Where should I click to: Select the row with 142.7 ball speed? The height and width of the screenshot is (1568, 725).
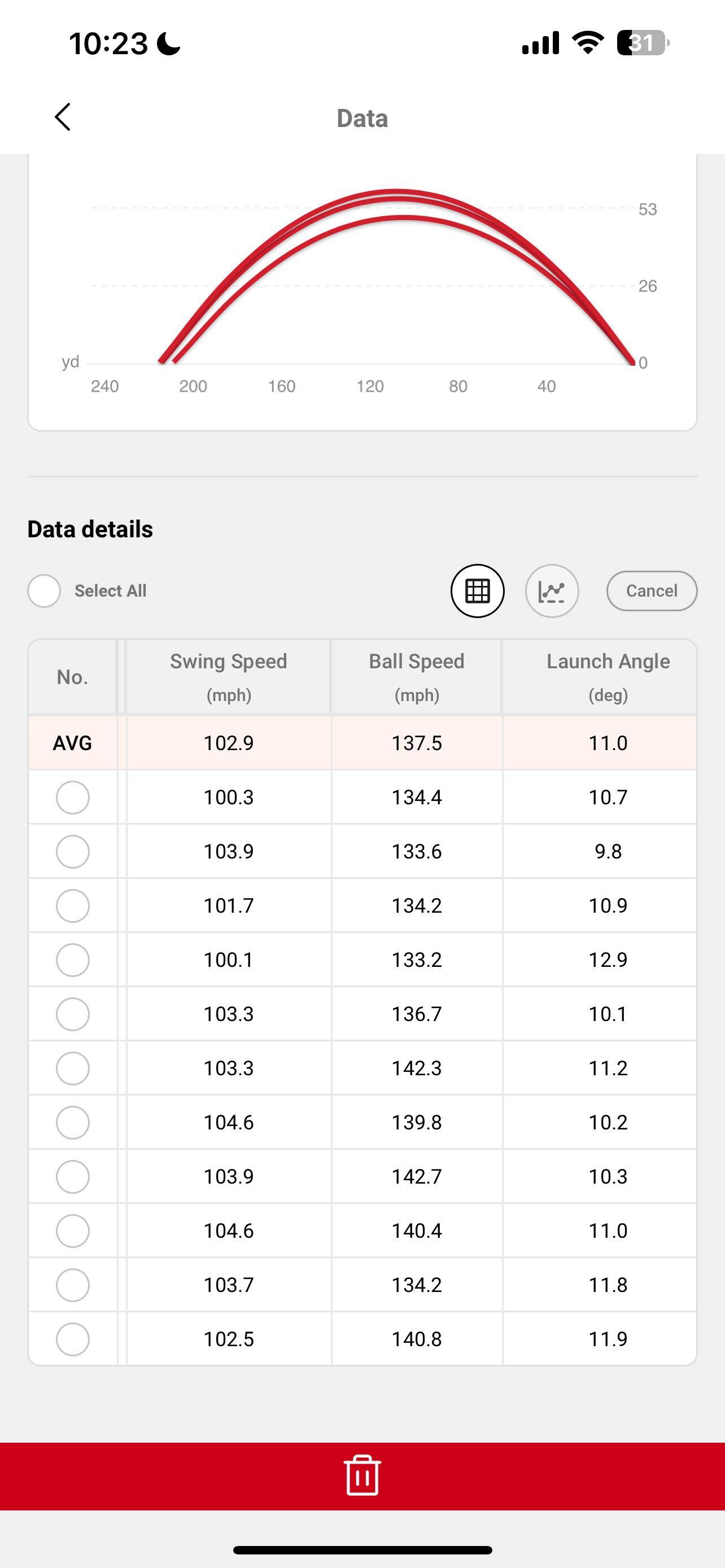click(72, 1176)
